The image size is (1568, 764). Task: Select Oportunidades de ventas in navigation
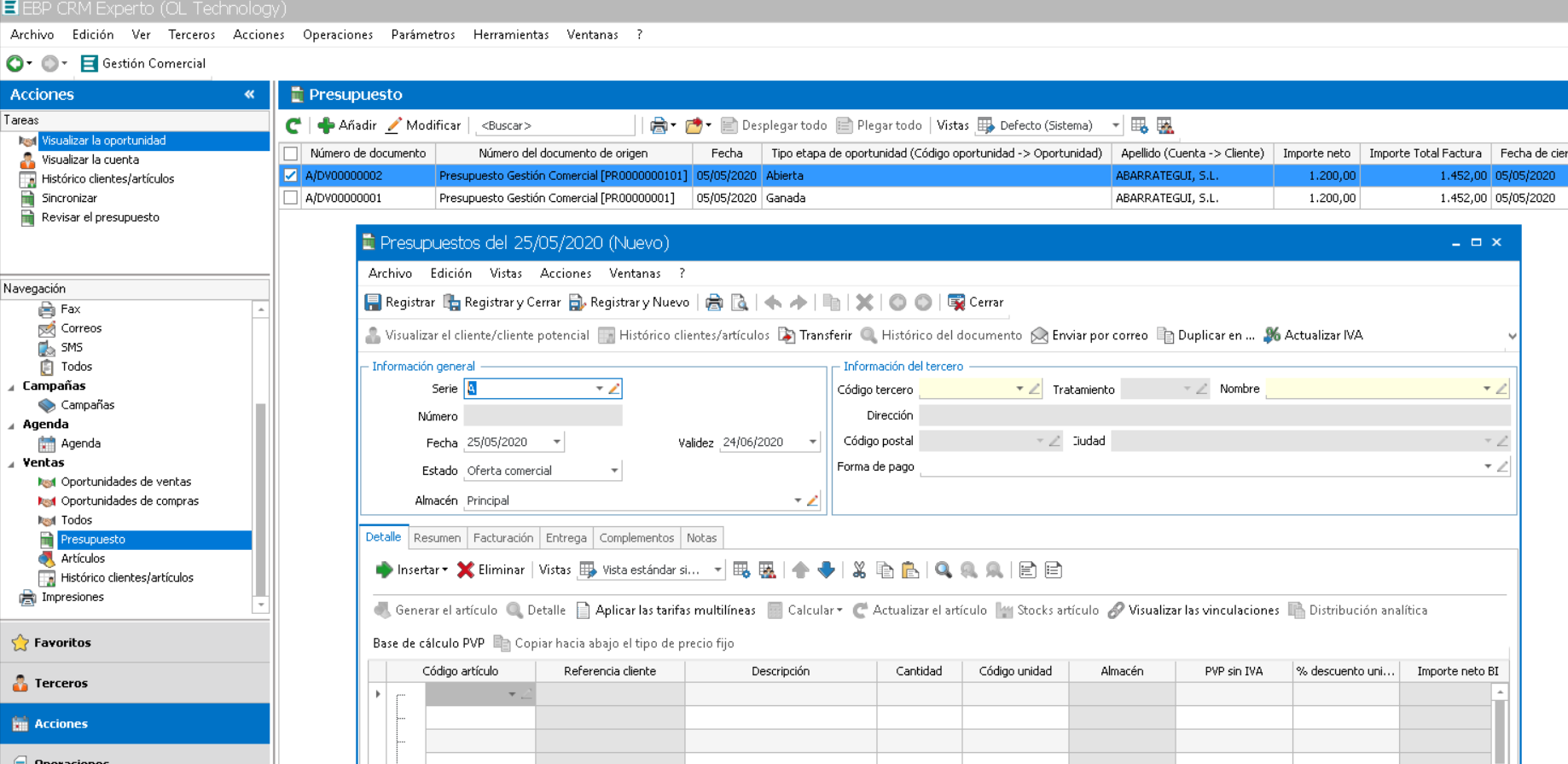(126, 482)
